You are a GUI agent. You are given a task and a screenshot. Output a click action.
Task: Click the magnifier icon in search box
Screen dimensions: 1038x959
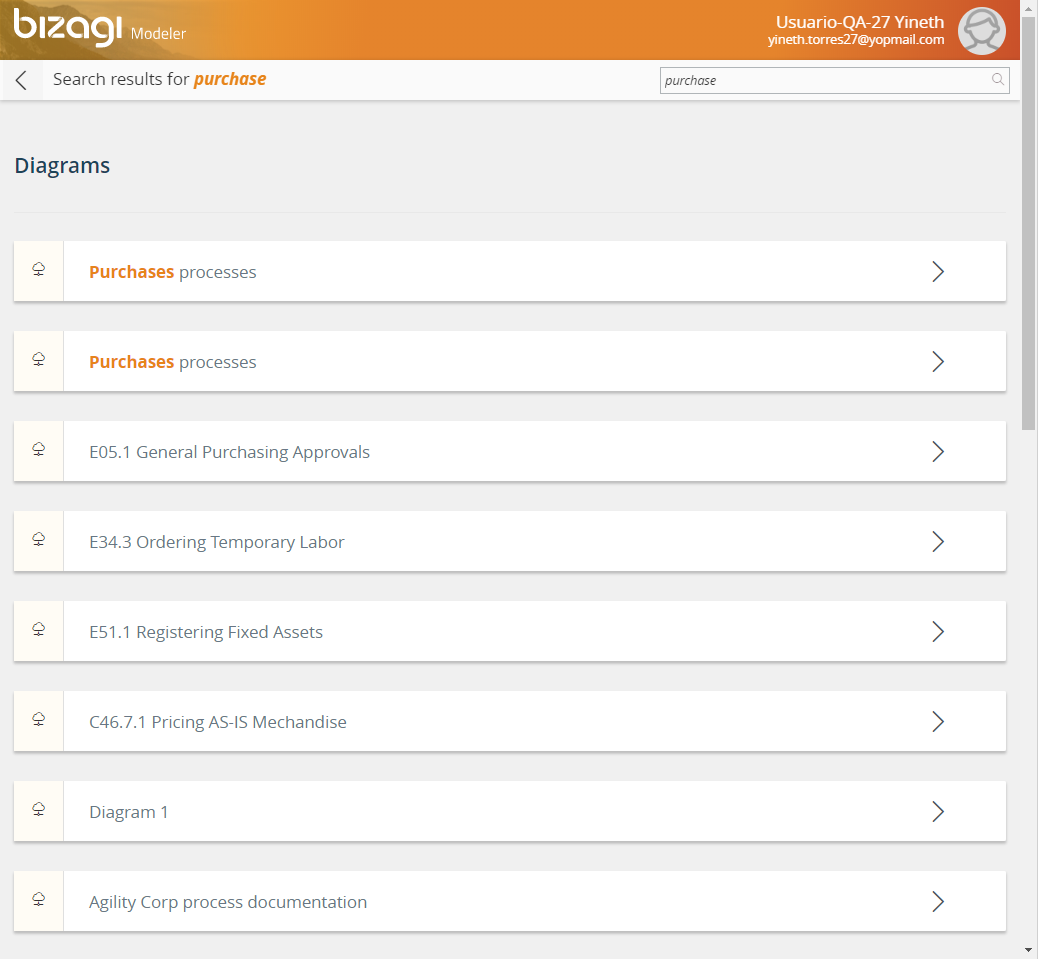tap(997, 80)
